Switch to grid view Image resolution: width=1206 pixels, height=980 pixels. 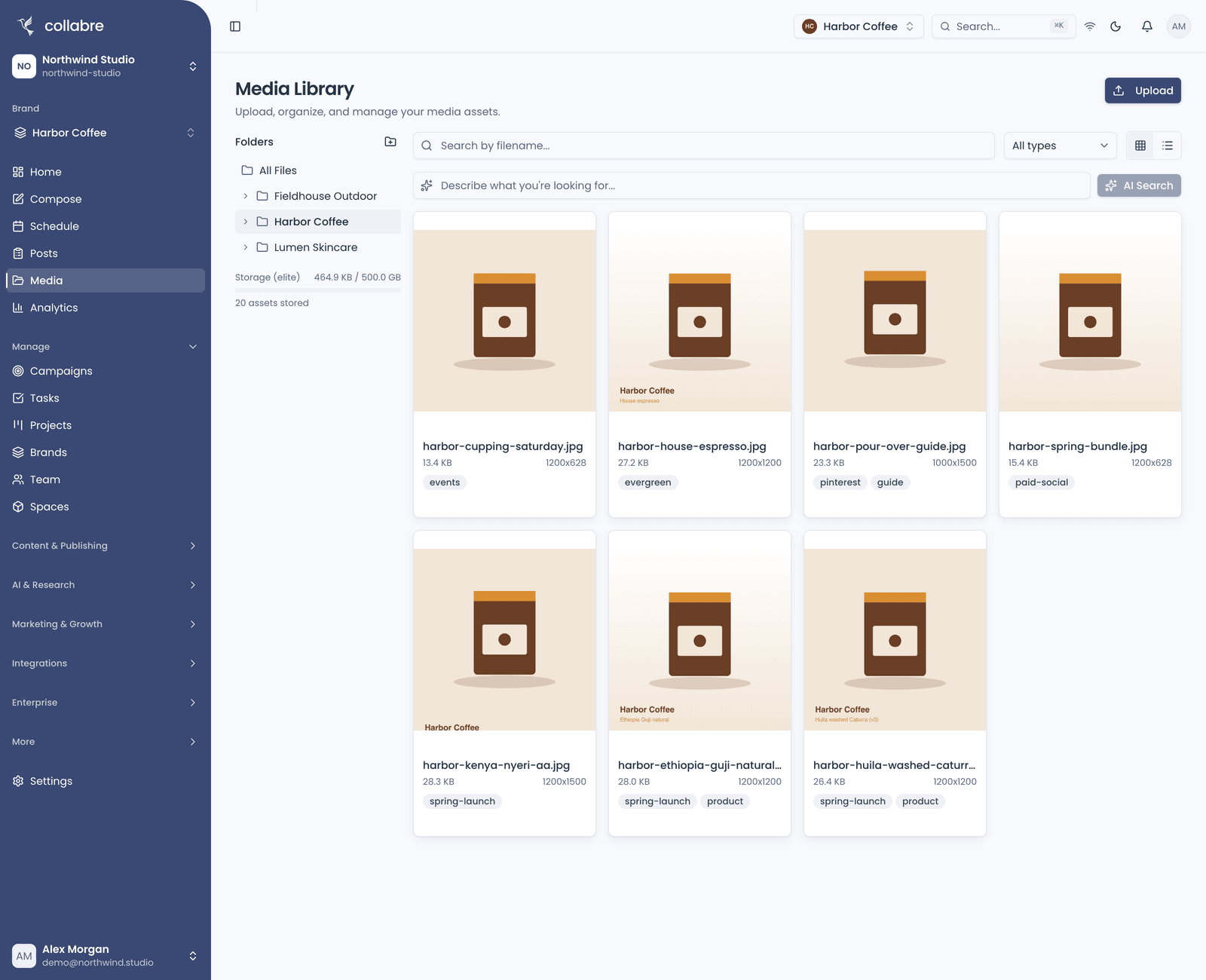[1140, 145]
